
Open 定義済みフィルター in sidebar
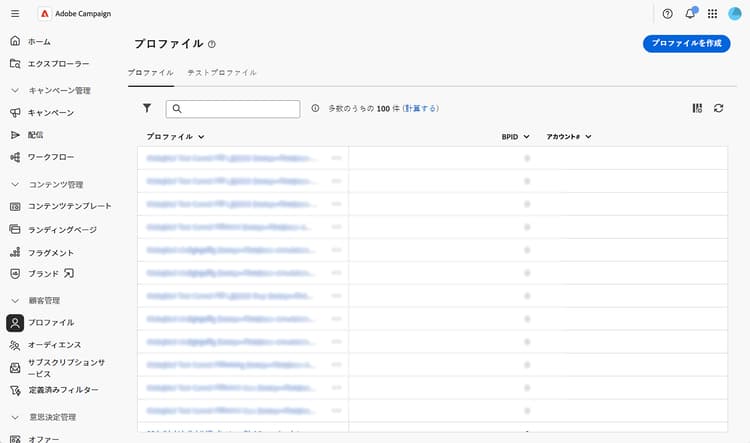pyautogui.click(x=64, y=390)
